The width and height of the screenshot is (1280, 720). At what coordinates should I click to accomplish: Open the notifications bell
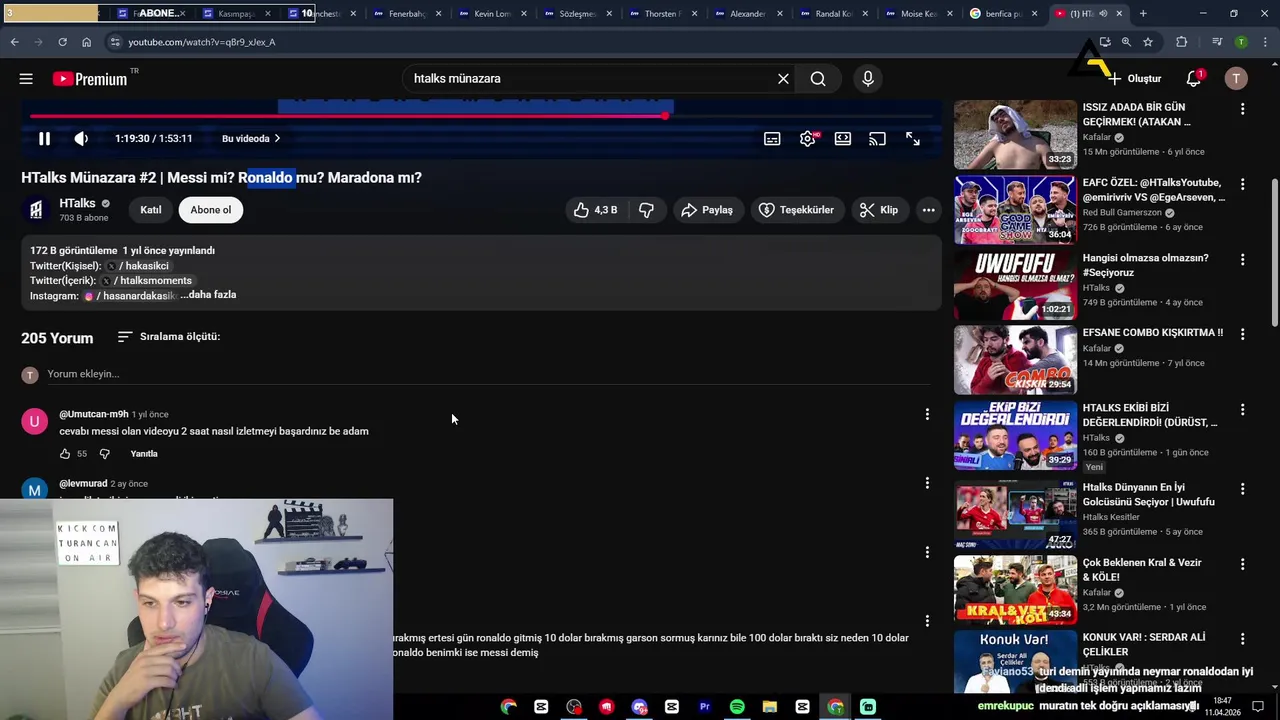(x=1194, y=79)
